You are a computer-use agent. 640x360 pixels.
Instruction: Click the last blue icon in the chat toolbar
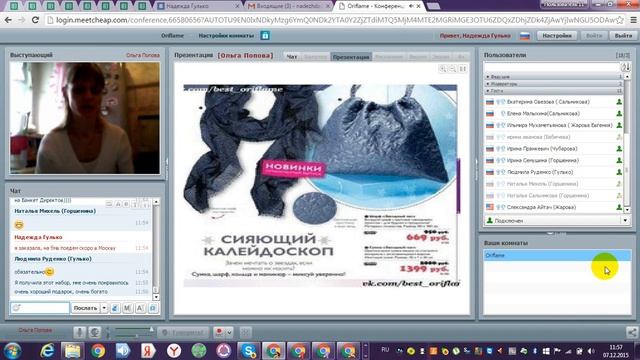tap(153, 308)
